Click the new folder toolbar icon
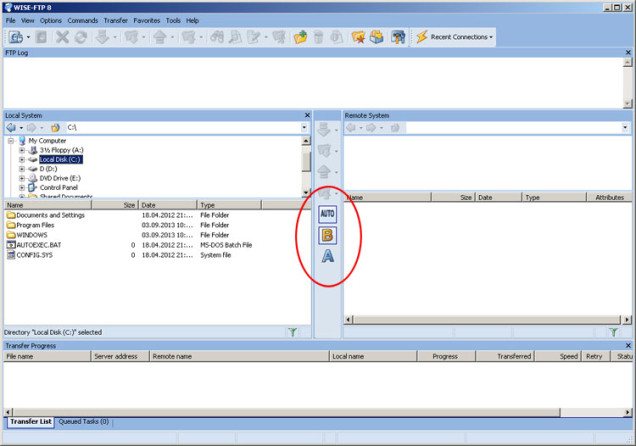This screenshot has width=636, height=446. (x=300, y=37)
